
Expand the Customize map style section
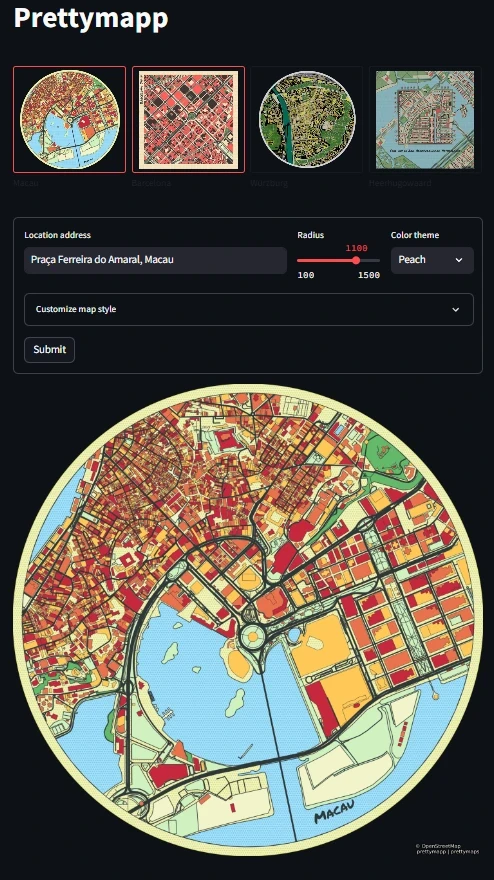(x=249, y=309)
